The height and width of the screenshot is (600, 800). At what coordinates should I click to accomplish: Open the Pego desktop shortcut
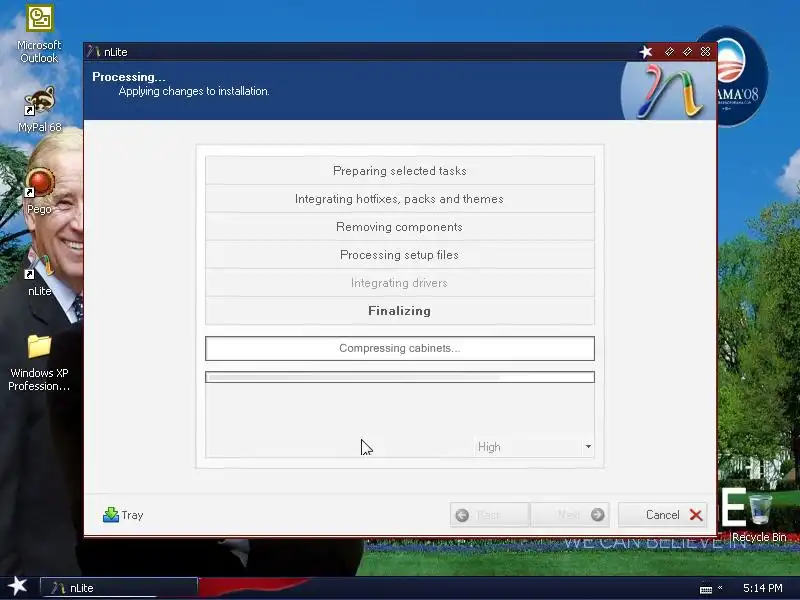[x=39, y=191]
